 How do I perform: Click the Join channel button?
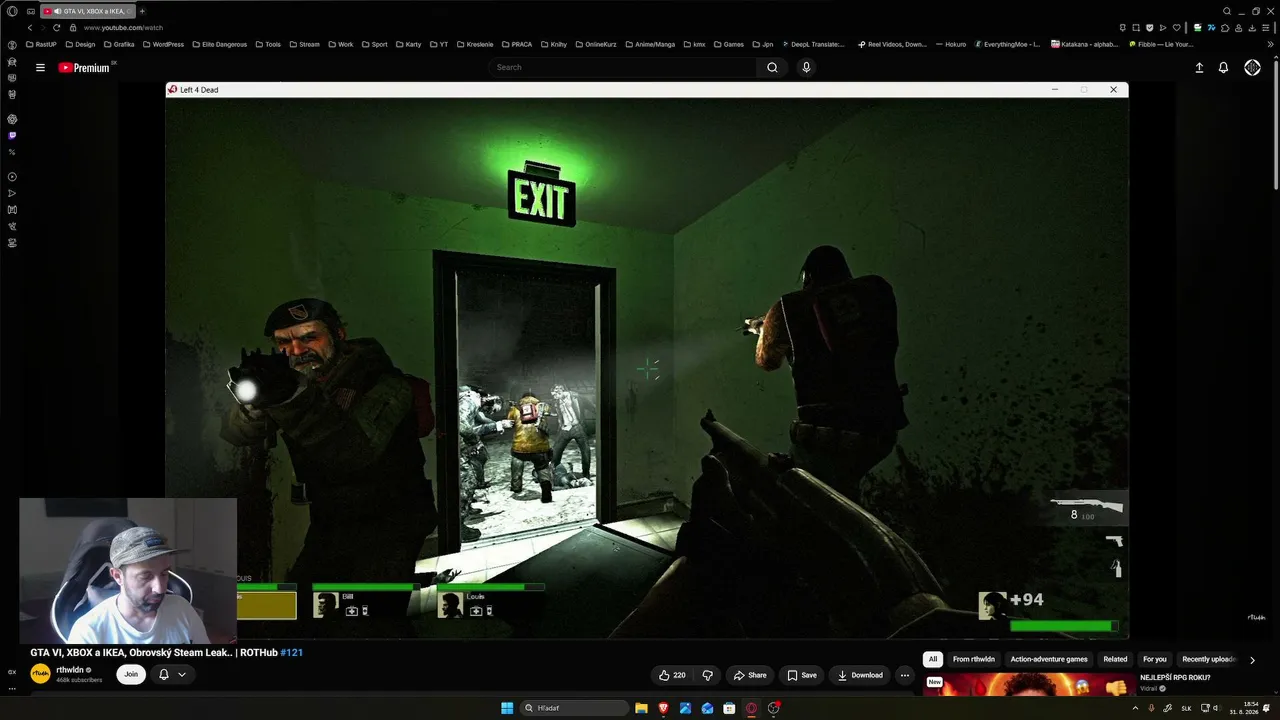tap(131, 675)
